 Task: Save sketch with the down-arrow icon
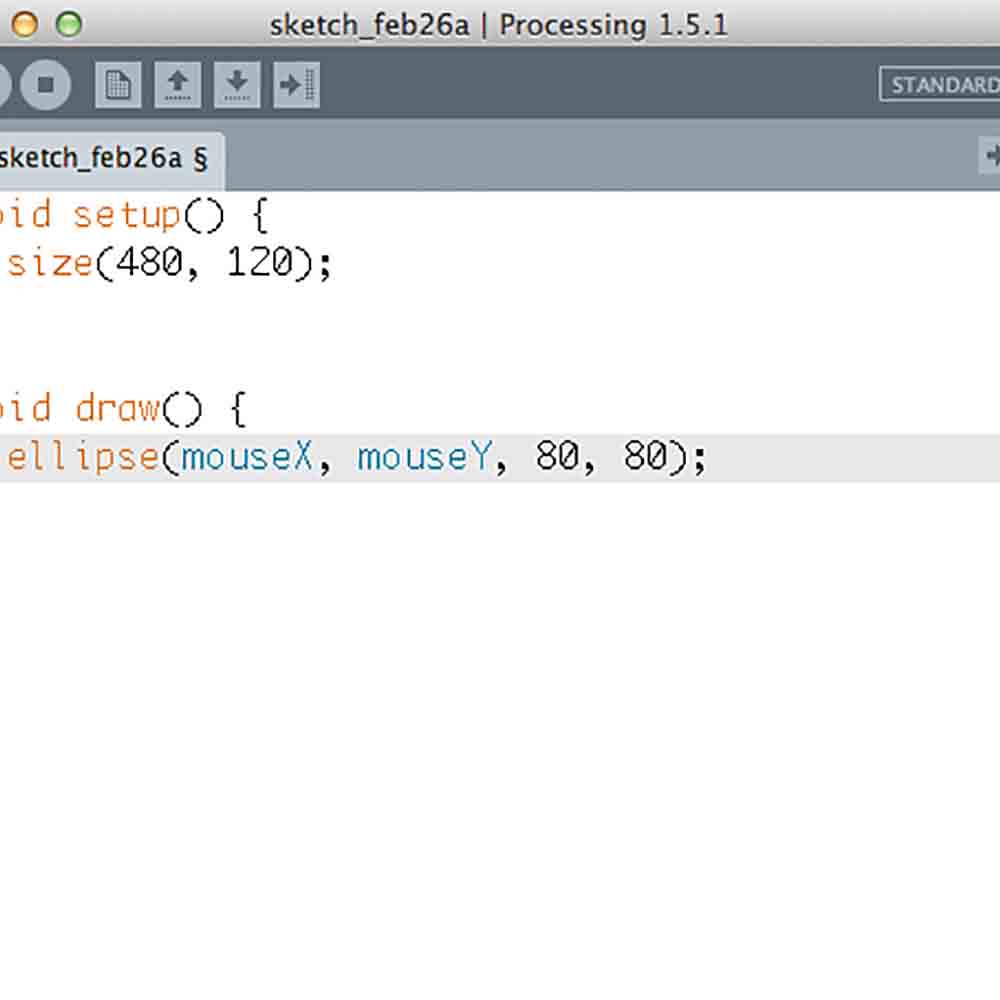237,85
